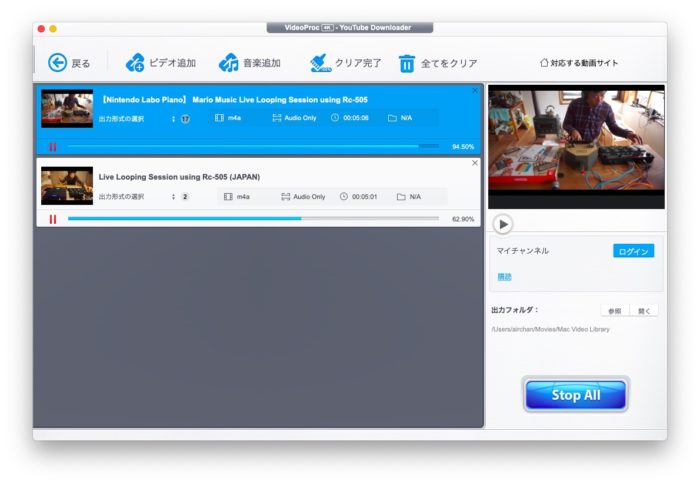Click the yellow minimize window button
This screenshot has width=700, height=484.
(53, 29)
